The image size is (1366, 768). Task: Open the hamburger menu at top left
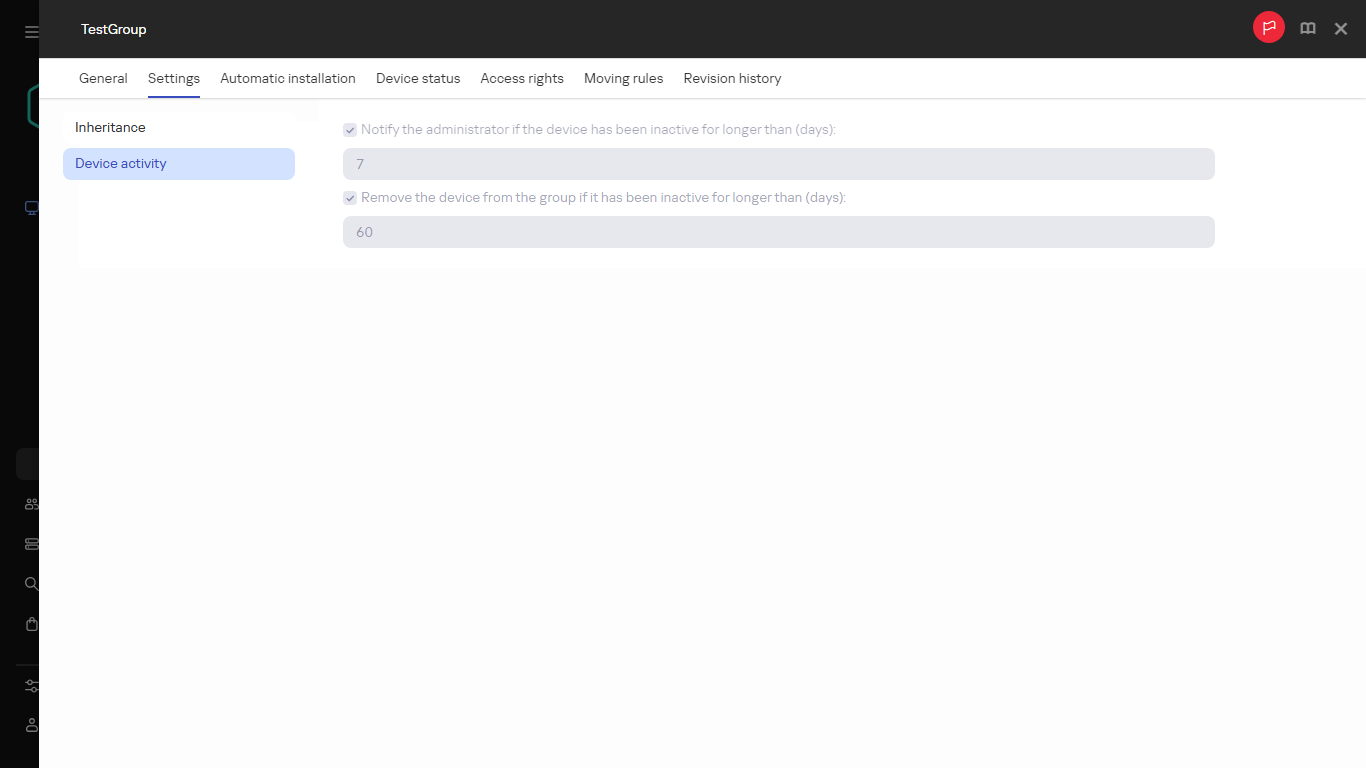(x=29, y=29)
